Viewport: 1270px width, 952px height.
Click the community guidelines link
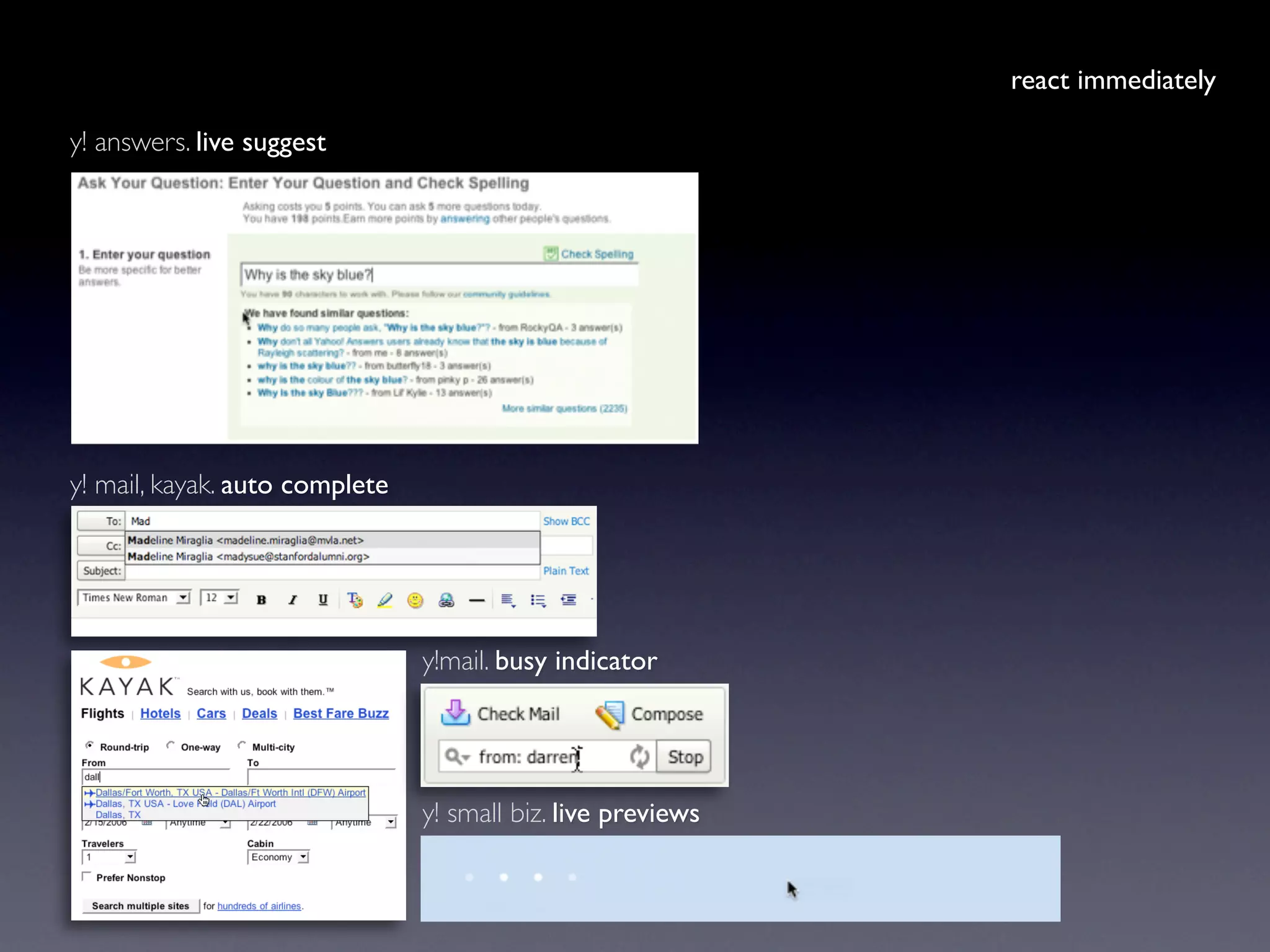[x=506, y=294]
